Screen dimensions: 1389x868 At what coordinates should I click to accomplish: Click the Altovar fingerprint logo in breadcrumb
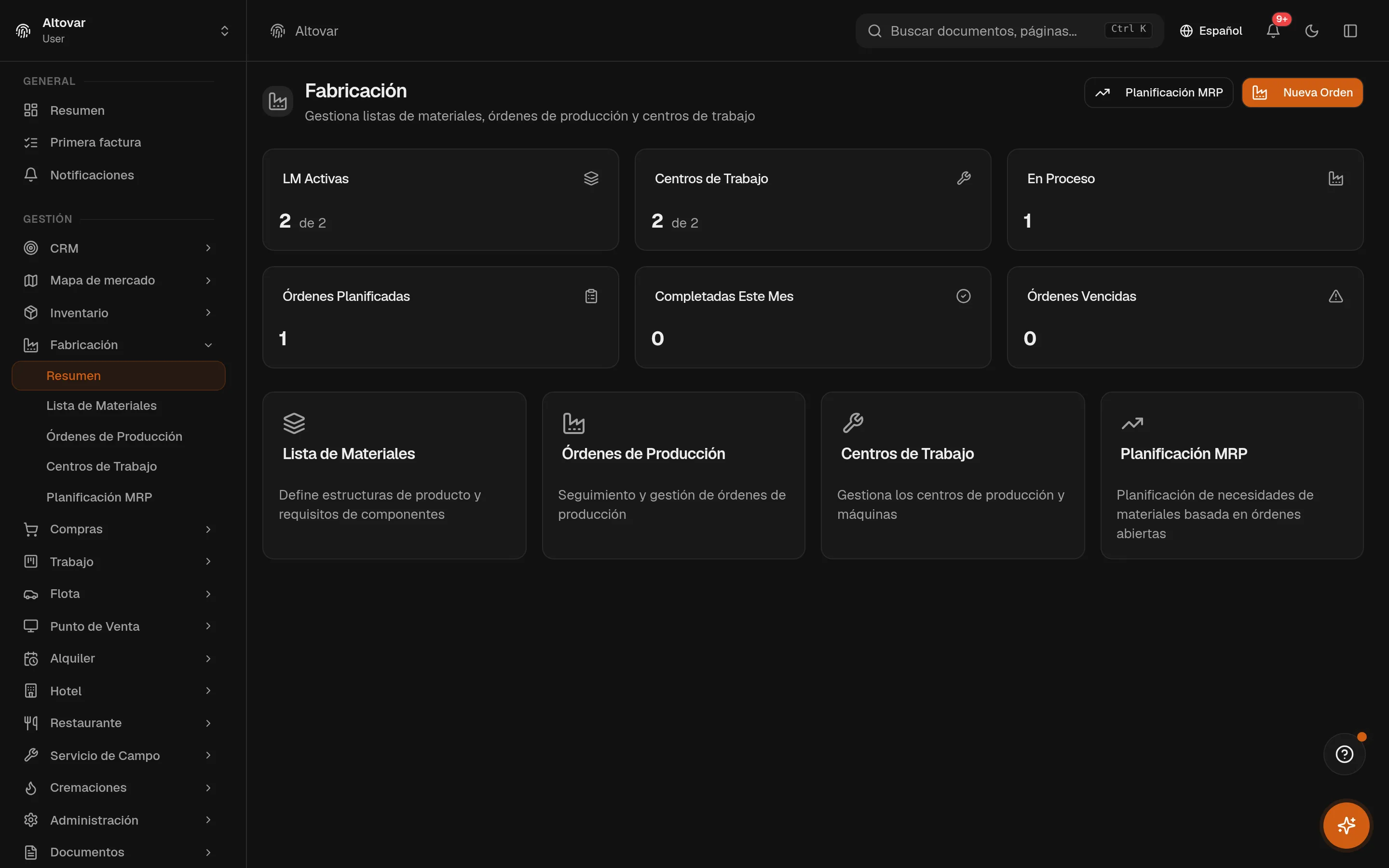278,31
